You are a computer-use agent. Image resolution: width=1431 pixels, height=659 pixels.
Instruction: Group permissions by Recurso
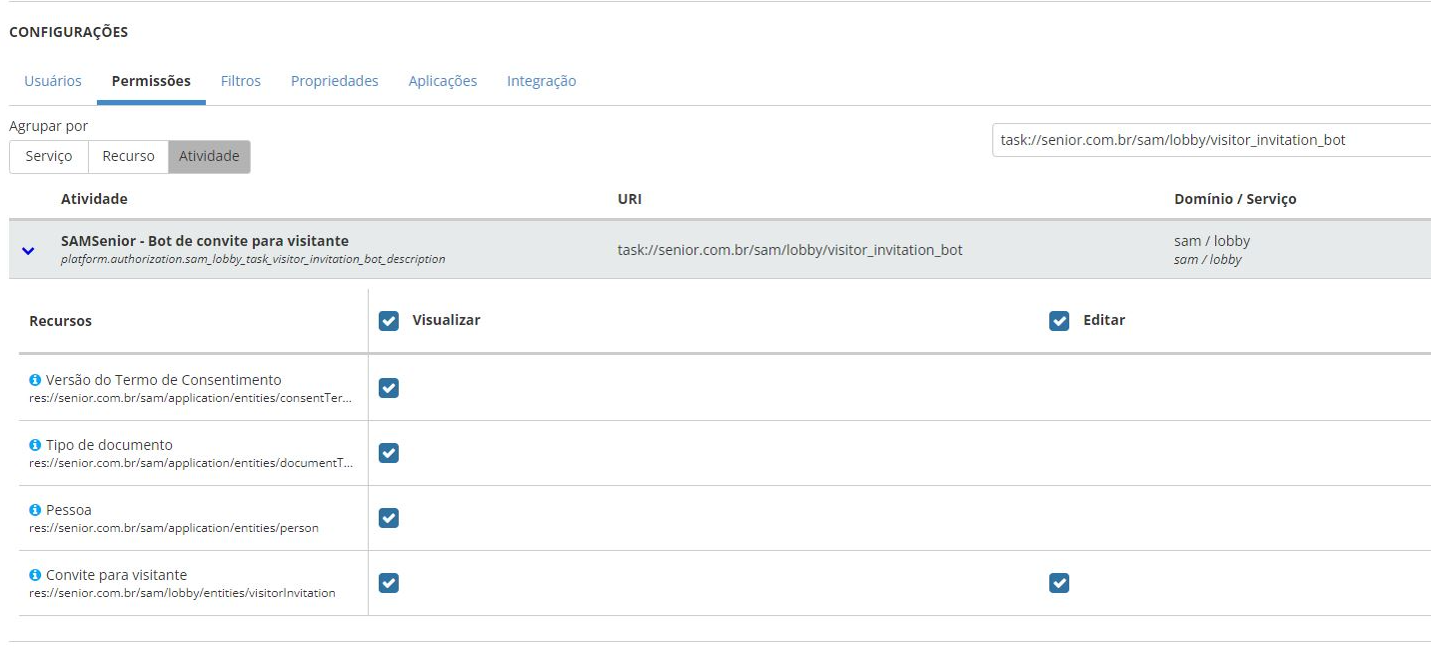(128, 156)
